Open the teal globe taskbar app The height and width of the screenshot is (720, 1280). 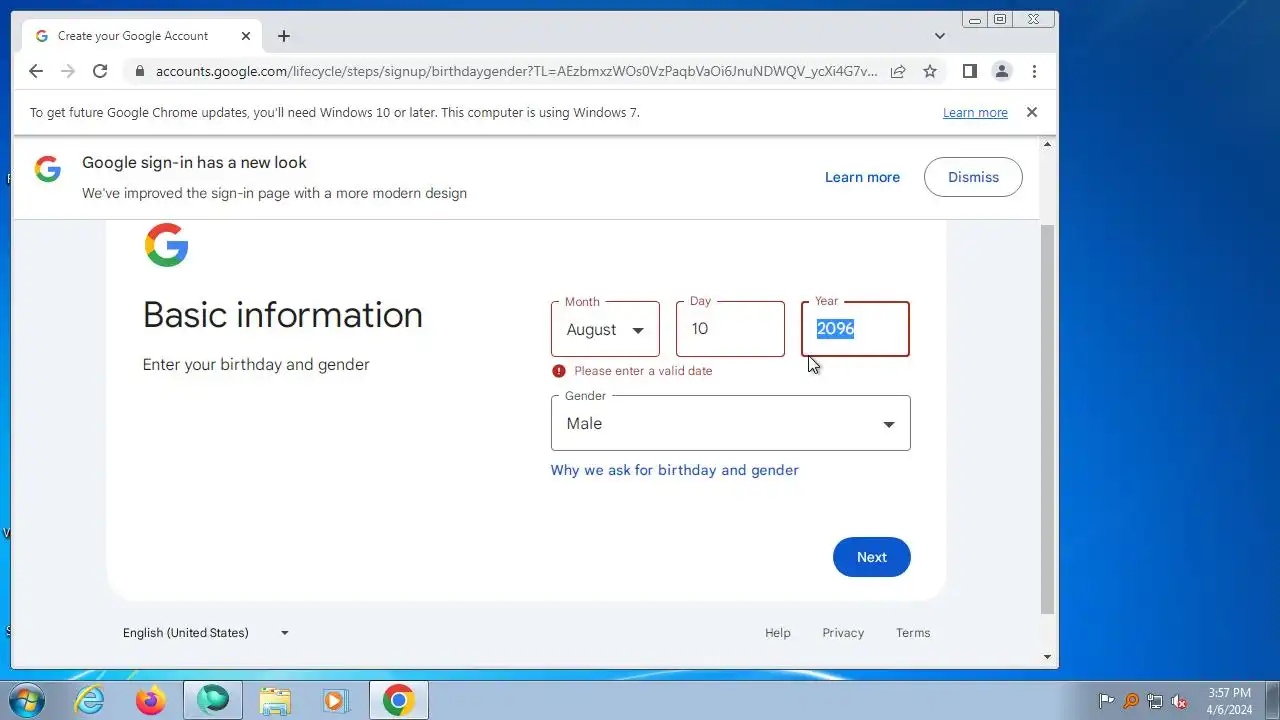(212, 700)
